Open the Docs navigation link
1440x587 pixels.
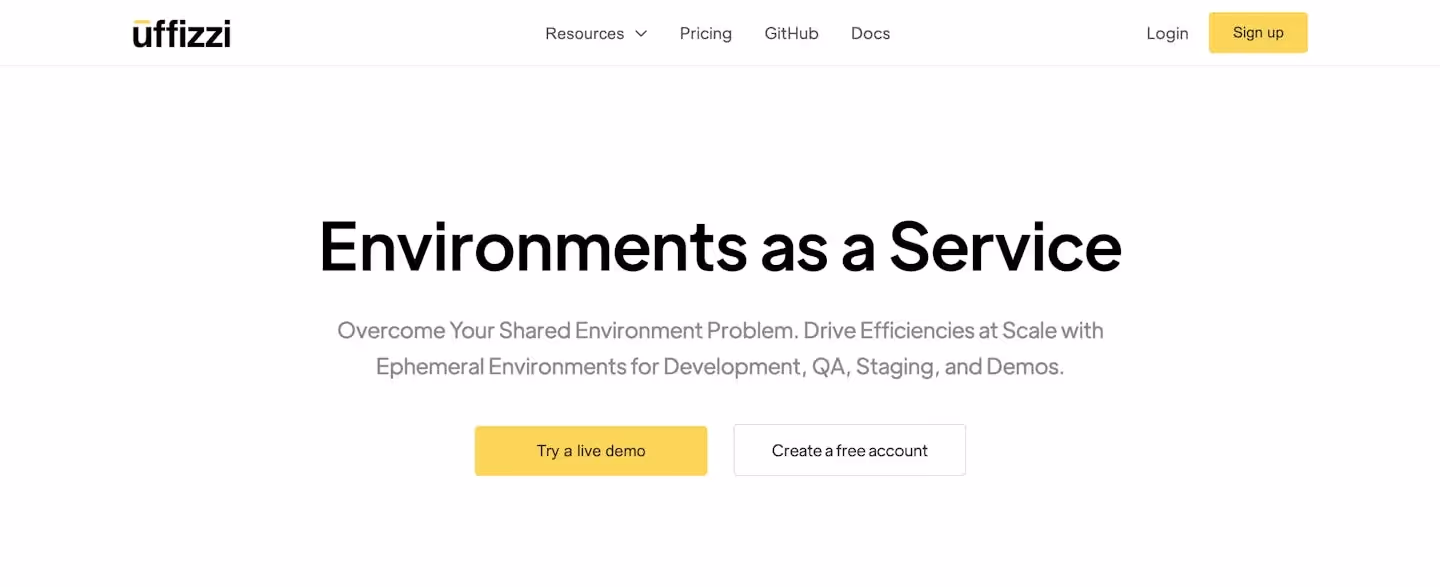[870, 33]
